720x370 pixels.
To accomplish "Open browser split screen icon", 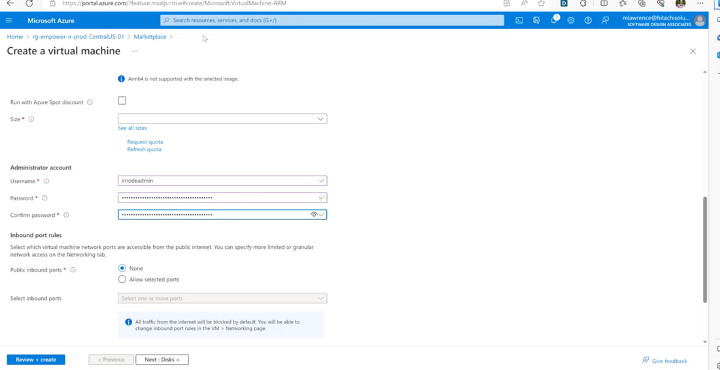I will [604, 3].
